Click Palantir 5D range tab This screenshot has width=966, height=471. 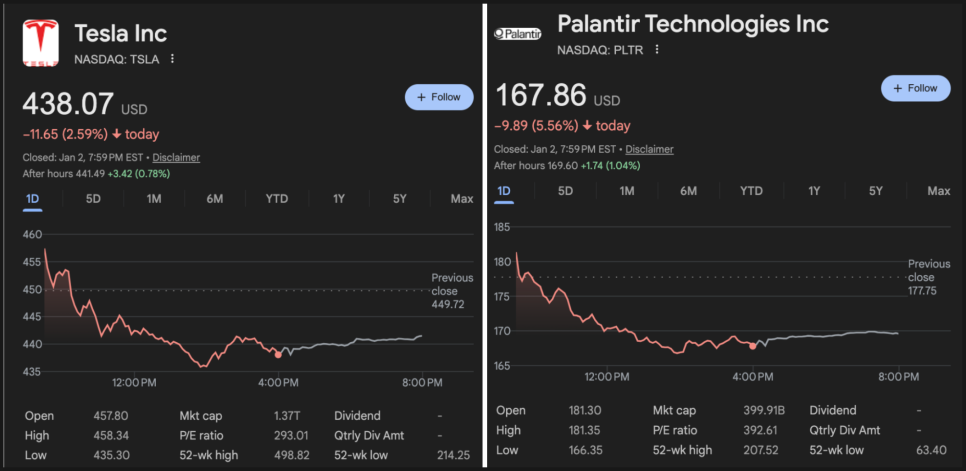(565, 191)
